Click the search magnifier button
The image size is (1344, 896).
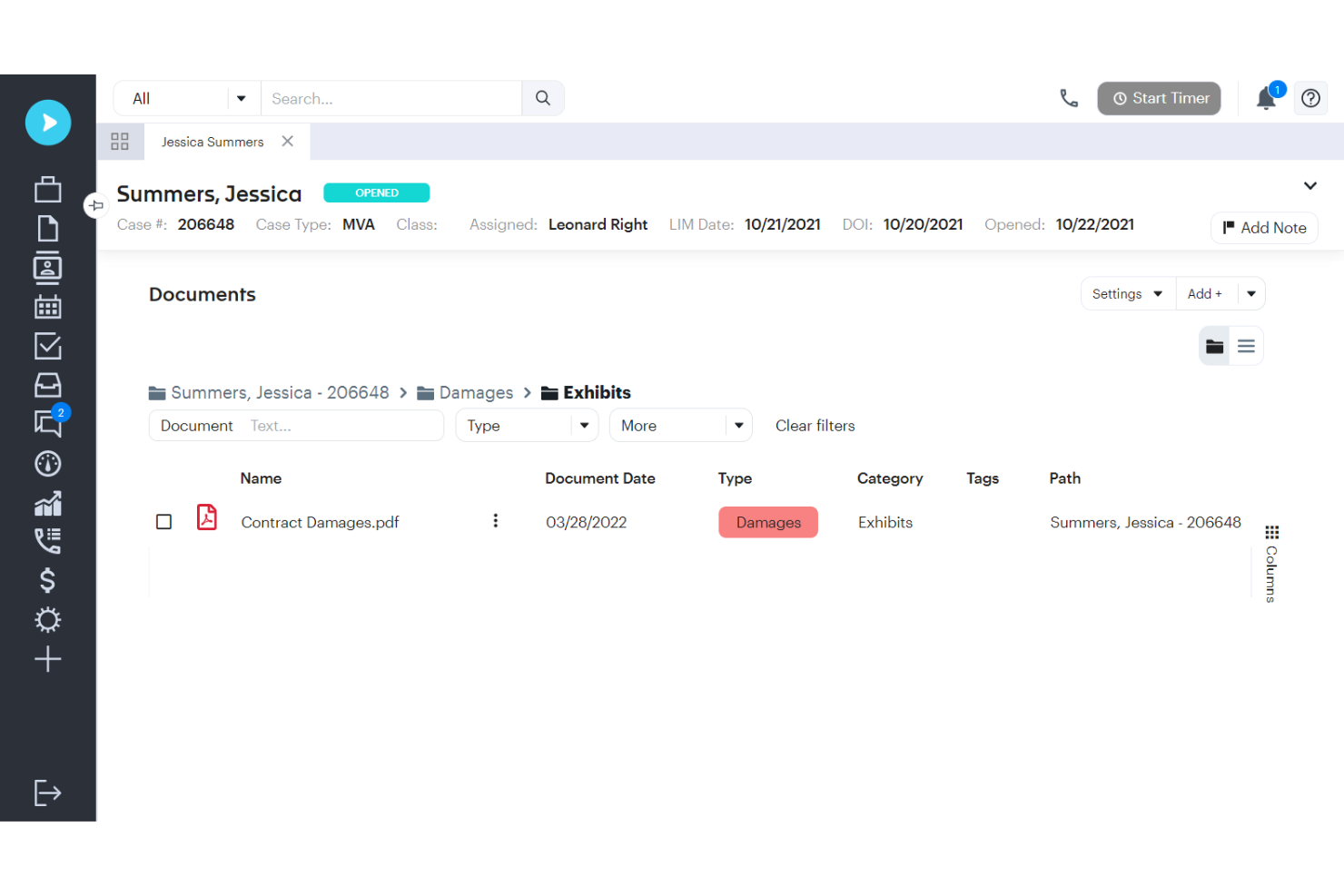point(543,98)
